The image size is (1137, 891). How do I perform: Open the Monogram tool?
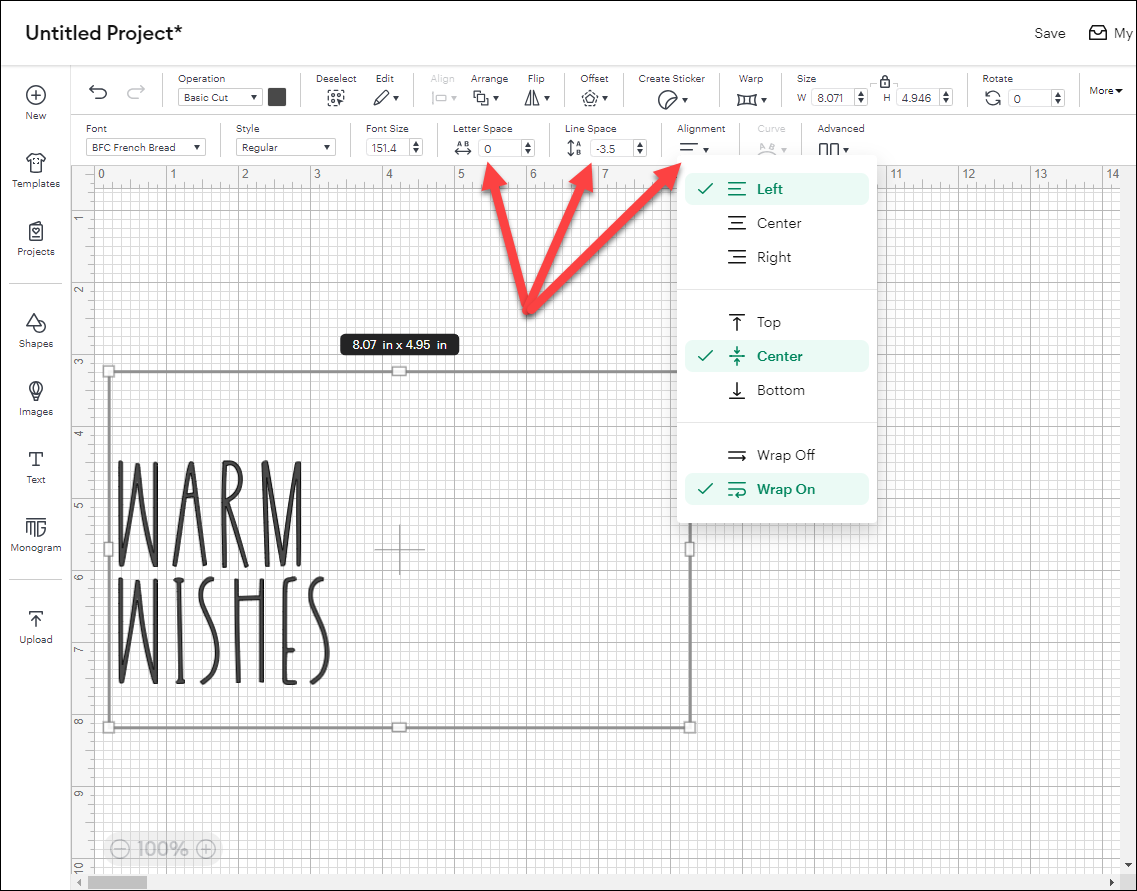coord(36,533)
